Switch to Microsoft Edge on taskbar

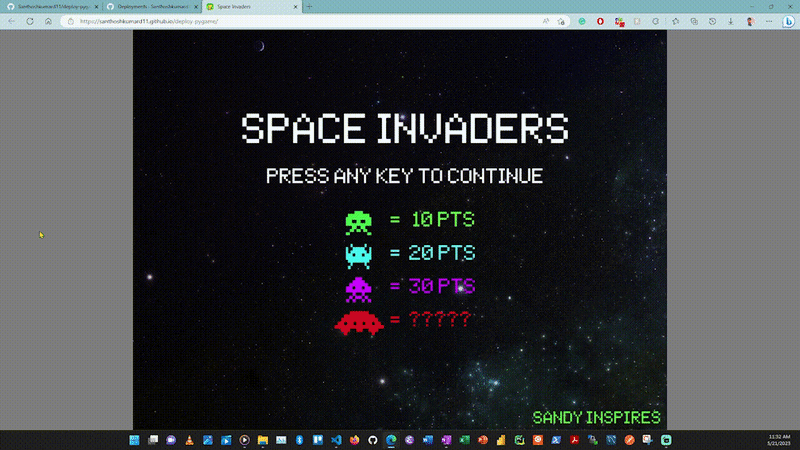point(391,440)
